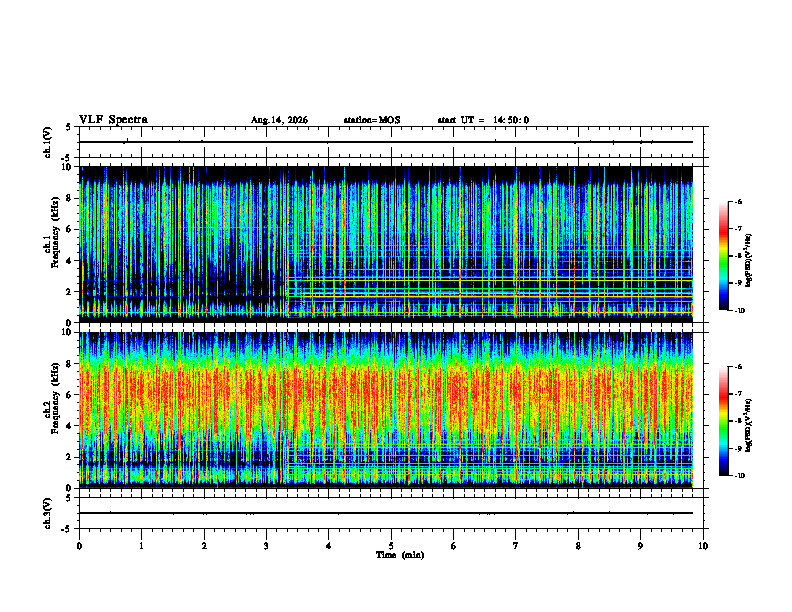This screenshot has height=612, width=792.
Task: Click the Time (min) axis label
Action: 400,555
